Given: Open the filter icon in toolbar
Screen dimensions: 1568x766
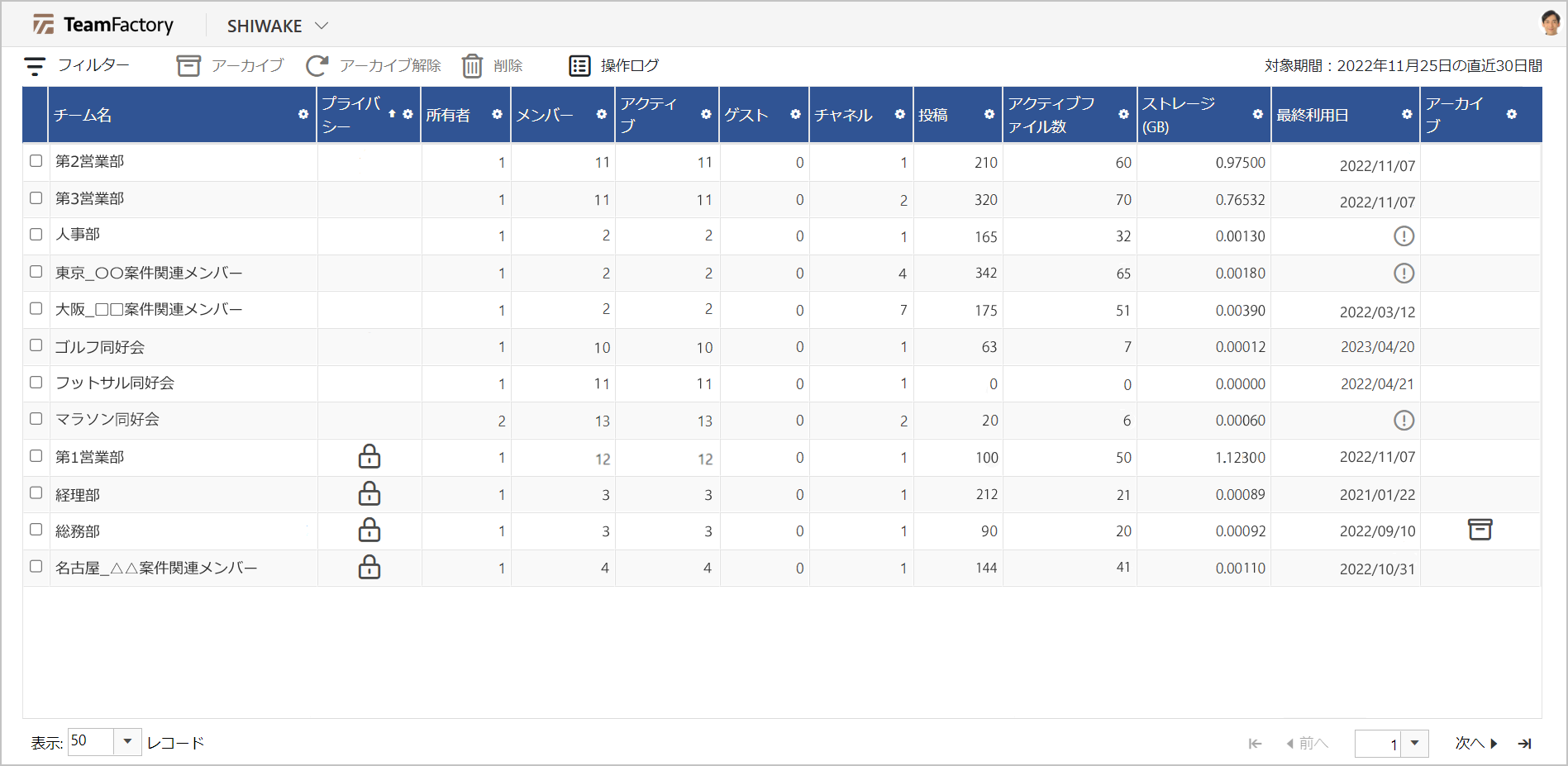Looking at the screenshot, I should click(x=35, y=66).
